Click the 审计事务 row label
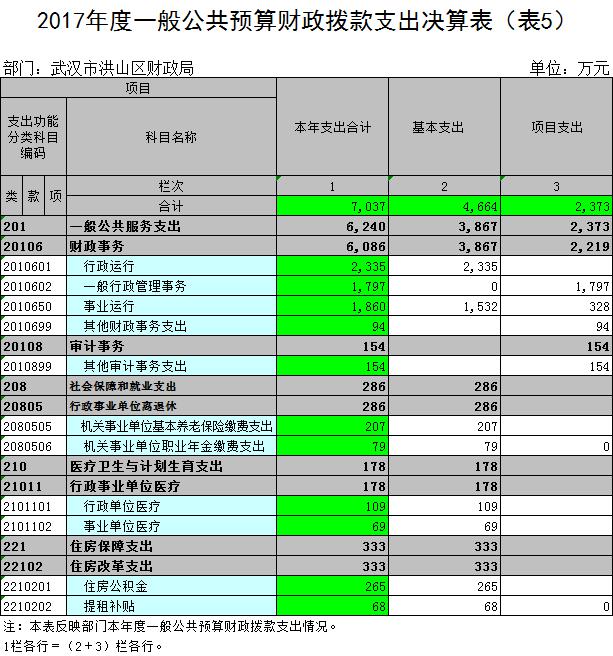 [90, 346]
